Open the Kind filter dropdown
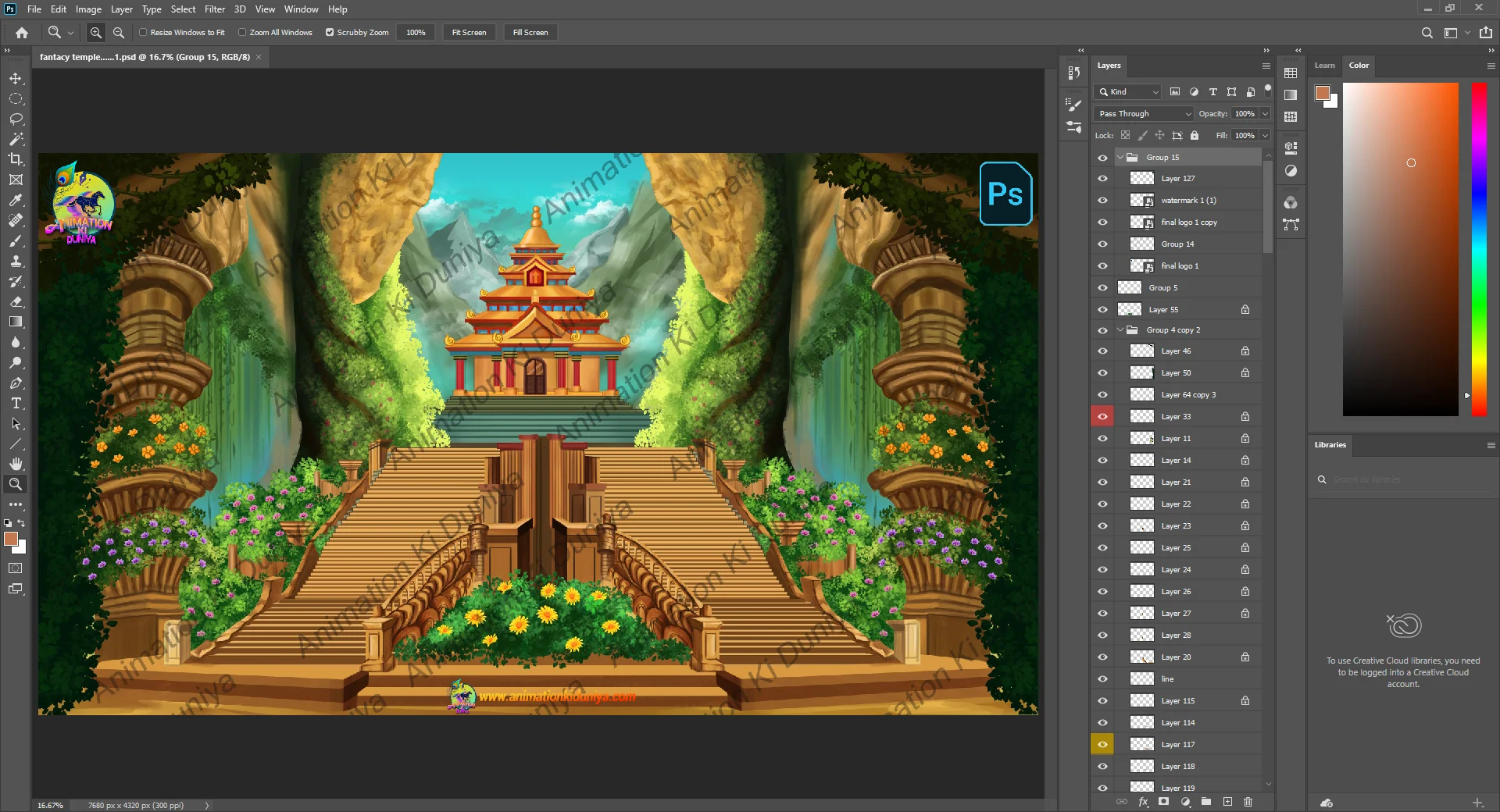 click(x=1127, y=92)
